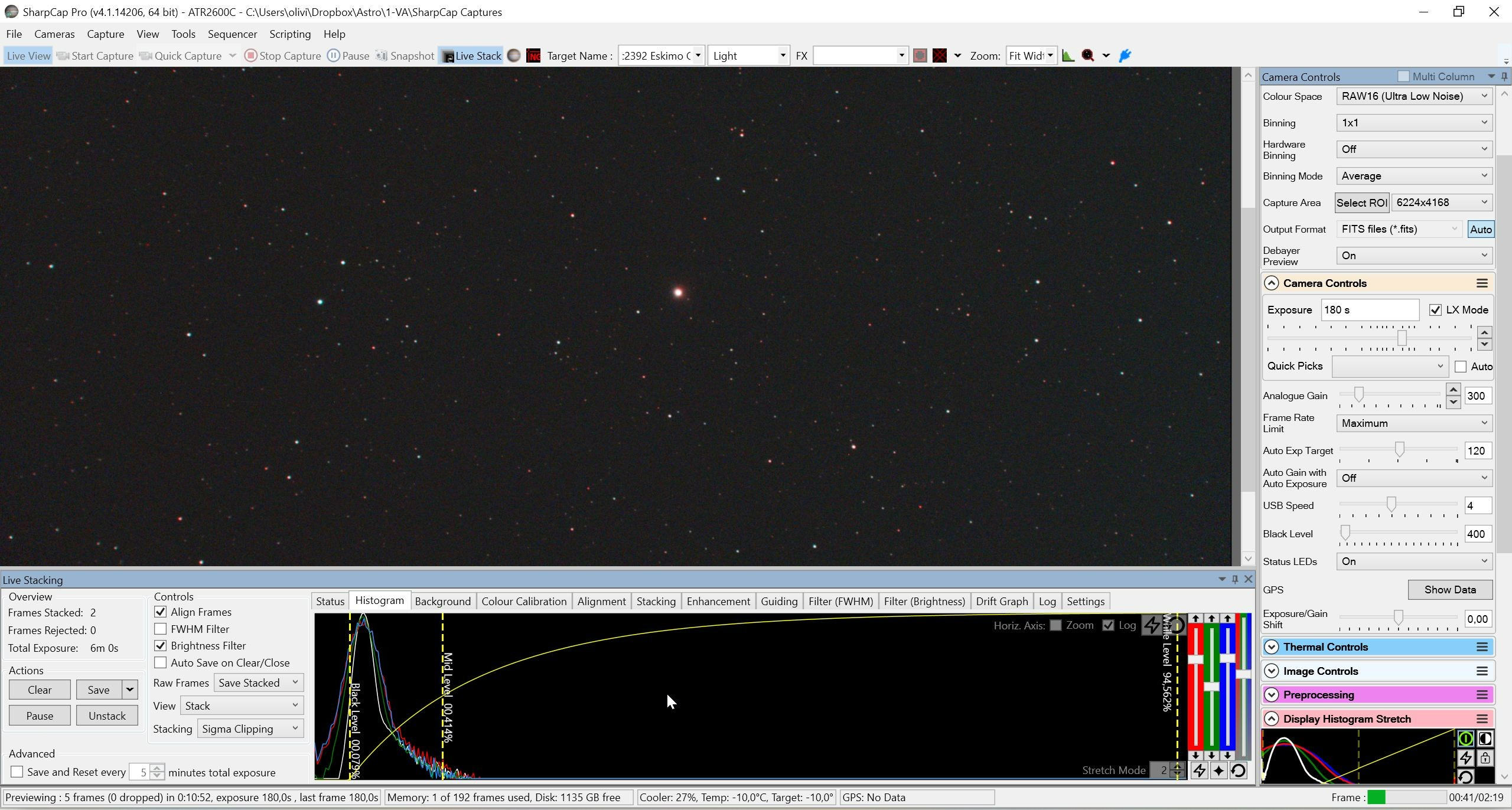Viewport: 1512px width, 810px height.
Task: Click the lock icon in Display Histogram Stretch
Action: [x=1485, y=758]
